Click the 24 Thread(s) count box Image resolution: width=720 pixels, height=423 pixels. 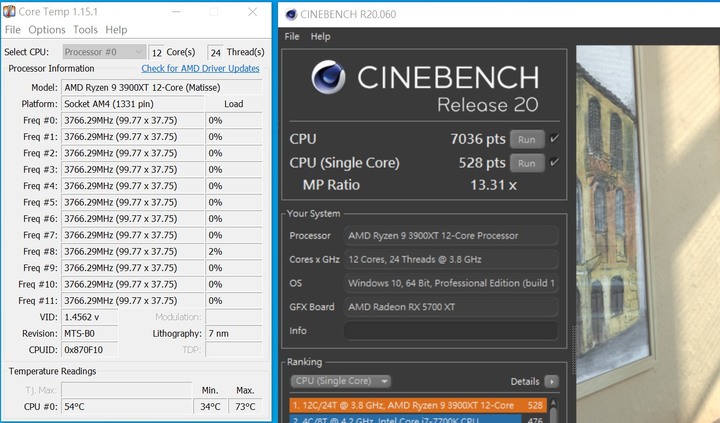[x=215, y=52]
